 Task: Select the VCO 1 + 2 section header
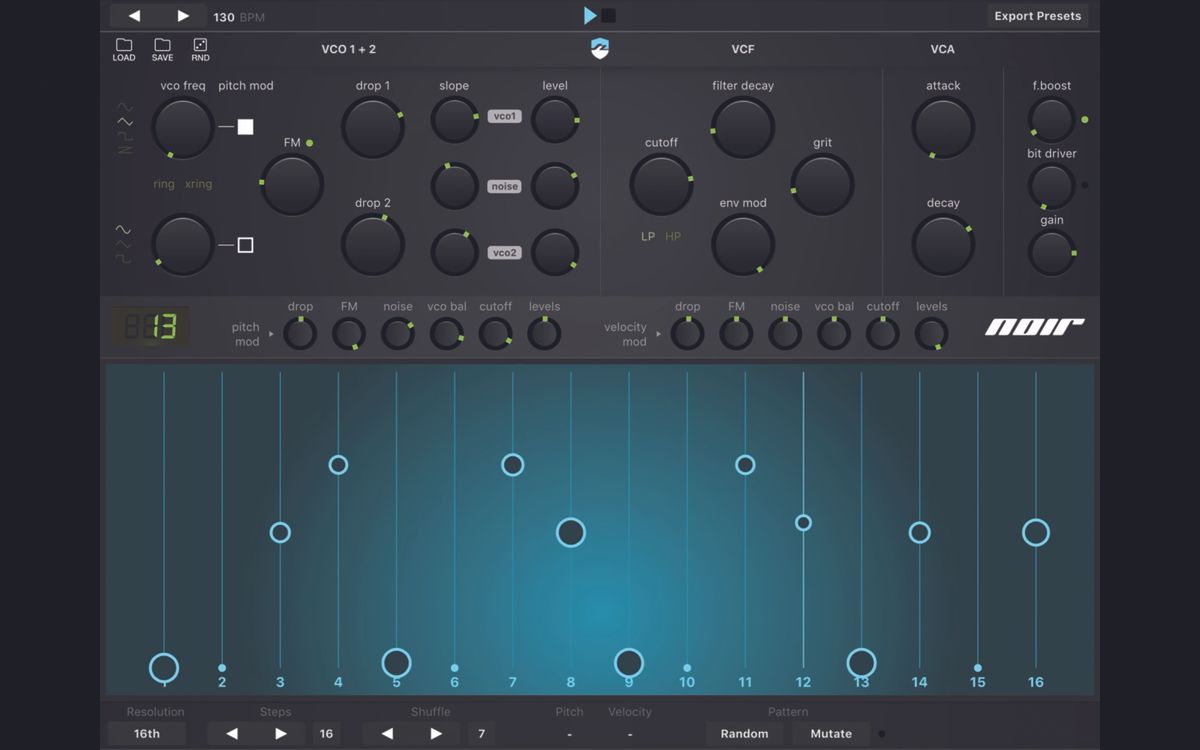[350, 48]
